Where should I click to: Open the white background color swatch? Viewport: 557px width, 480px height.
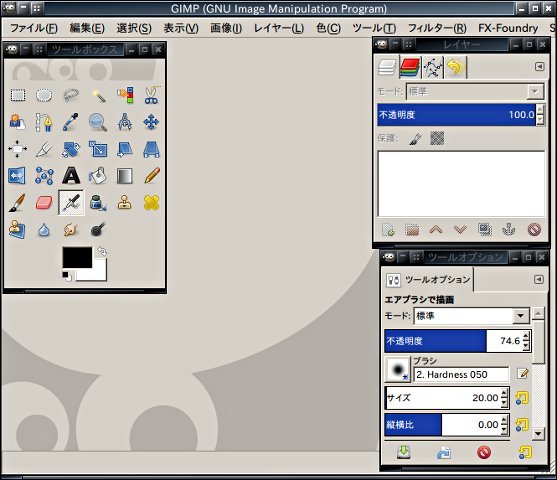coord(99,274)
